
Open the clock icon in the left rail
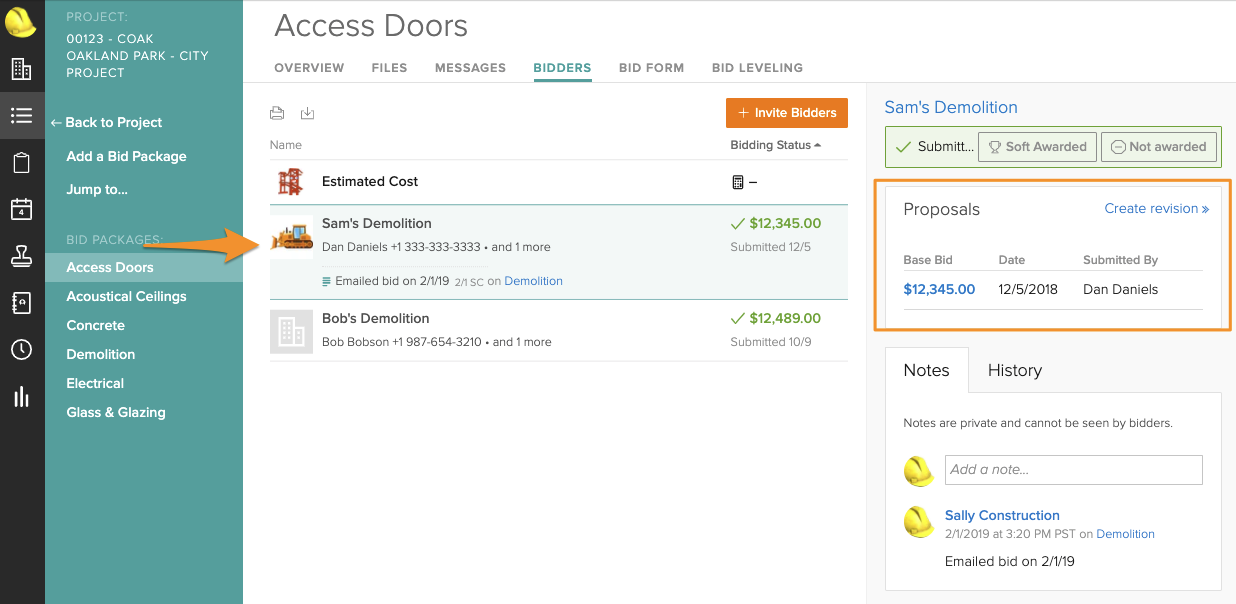(x=21, y=350)
